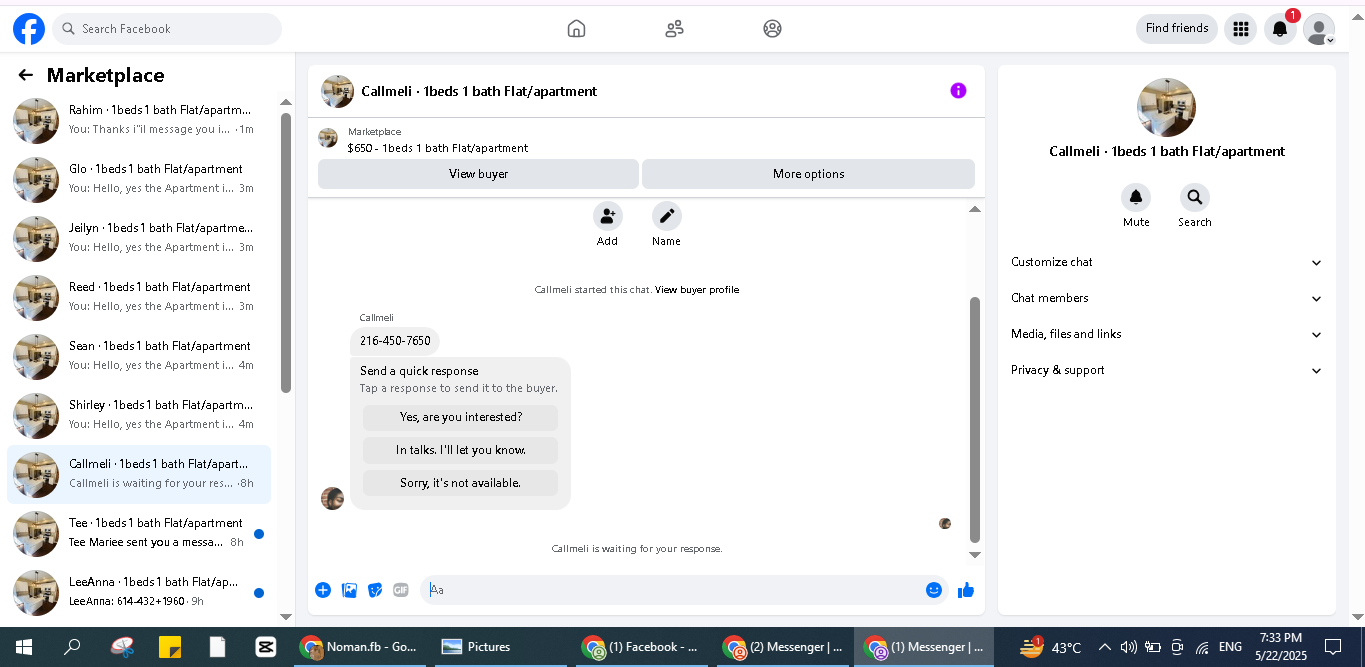The image size is (1365, 667).
Task: Click Callmeli profile picture in right panel
Action: coord(1166,107)
